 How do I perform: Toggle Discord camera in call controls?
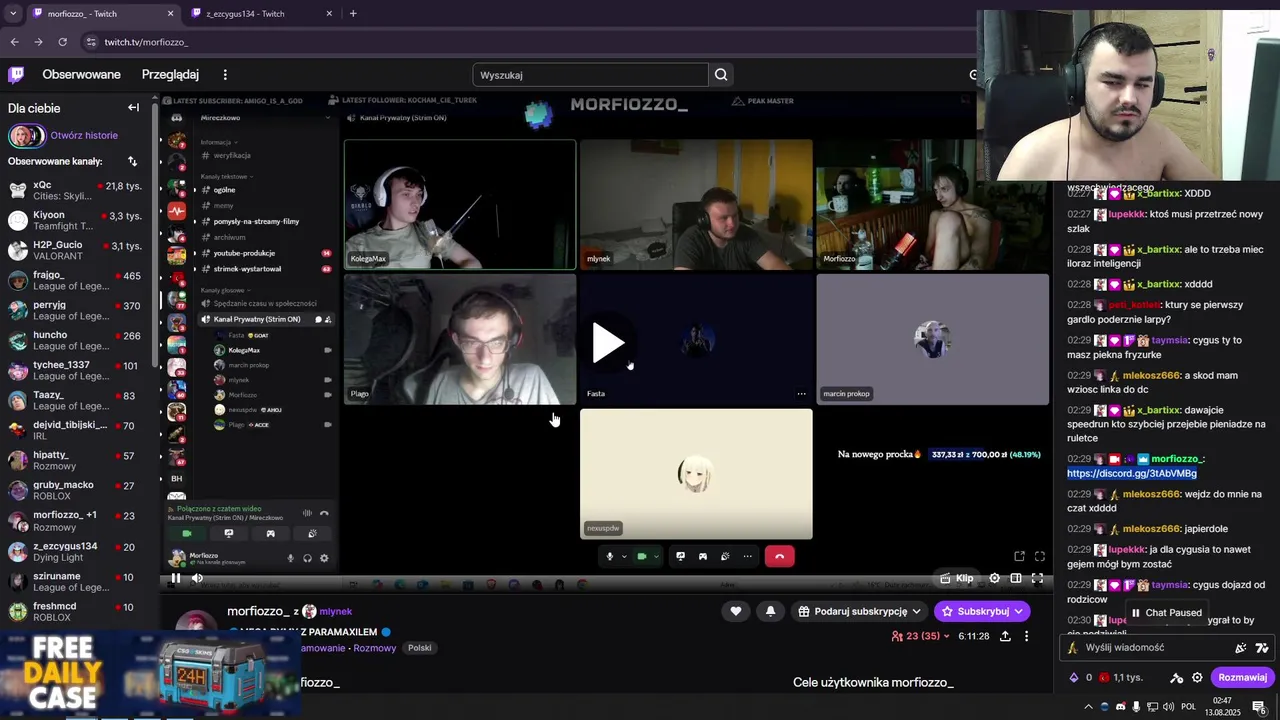(642, 557)
